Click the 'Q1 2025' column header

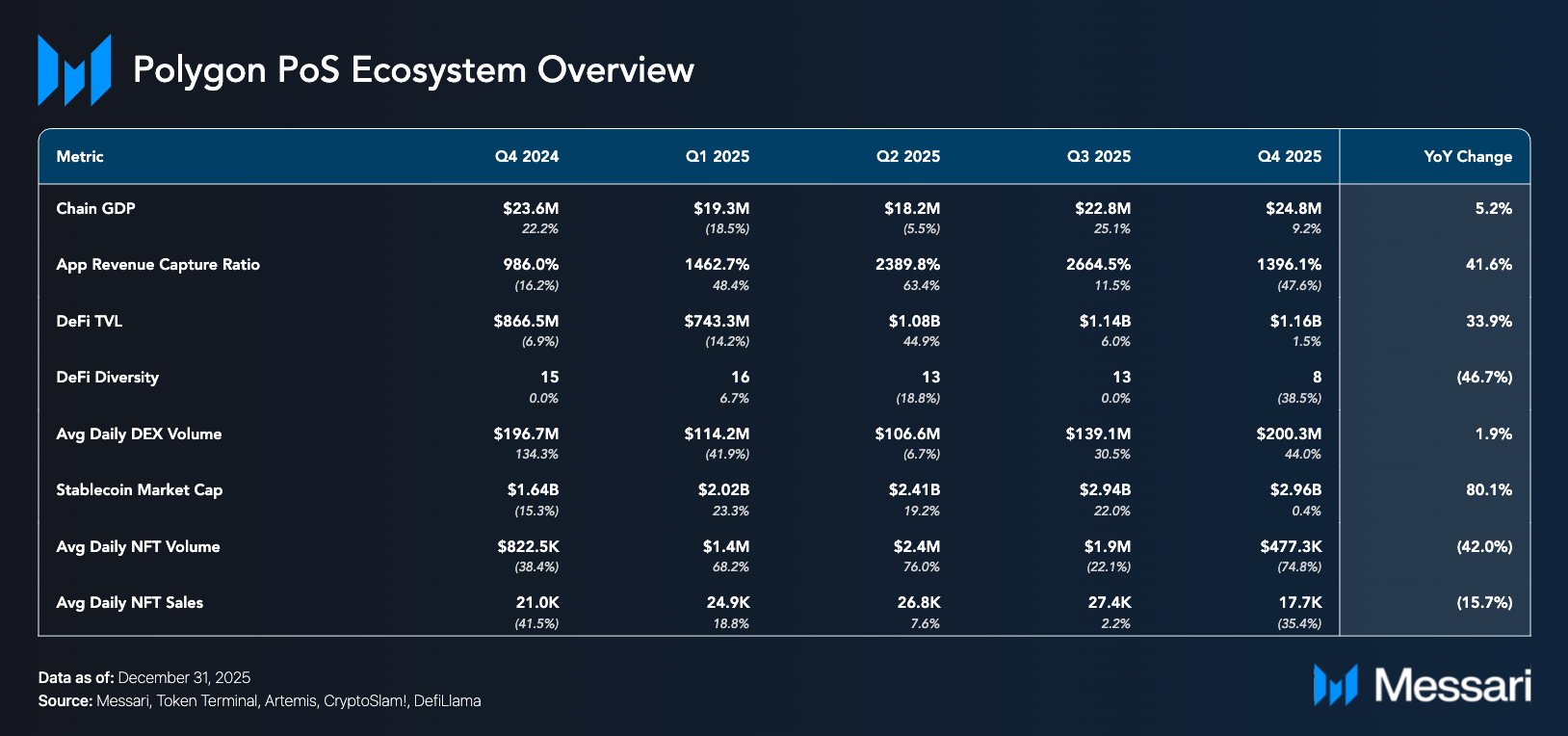[718, 156]
